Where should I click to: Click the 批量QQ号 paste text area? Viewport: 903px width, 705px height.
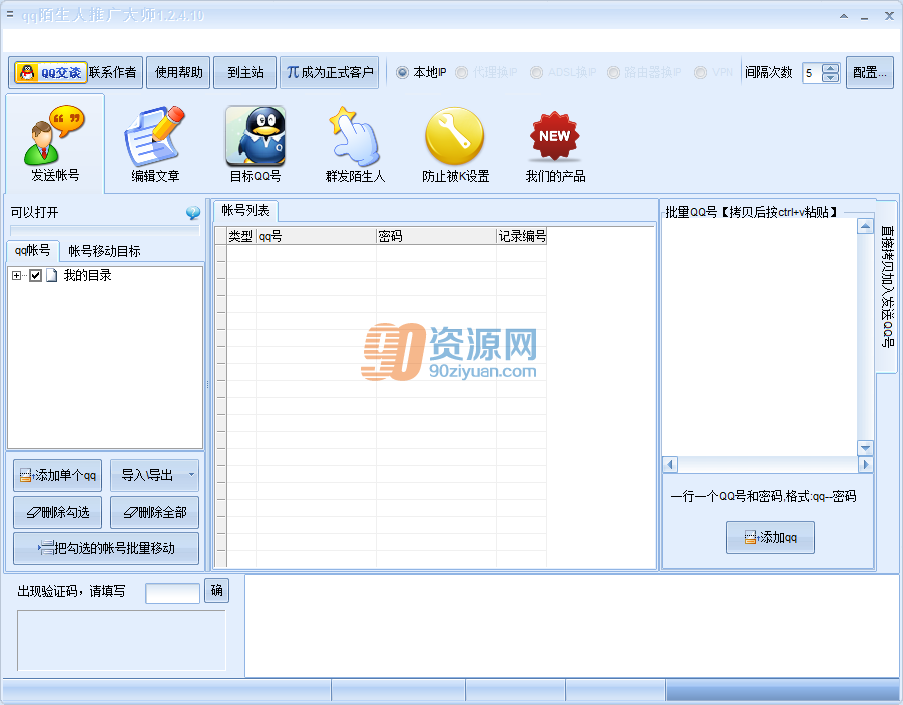coord(759,337)
